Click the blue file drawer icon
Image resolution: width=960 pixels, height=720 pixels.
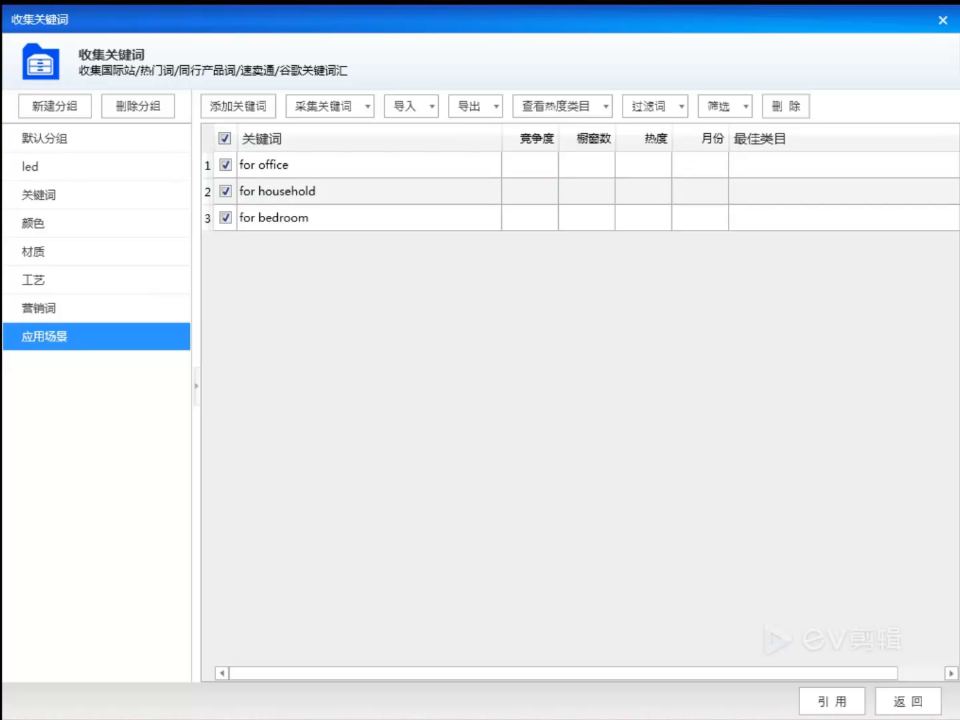click(40, 62)
